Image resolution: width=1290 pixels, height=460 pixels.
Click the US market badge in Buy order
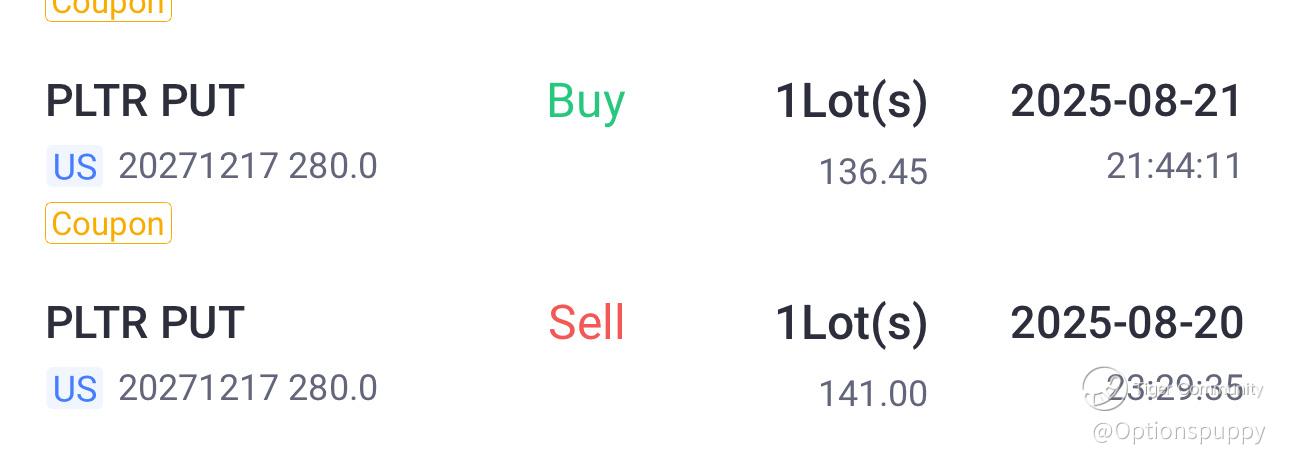coord(74,166)
